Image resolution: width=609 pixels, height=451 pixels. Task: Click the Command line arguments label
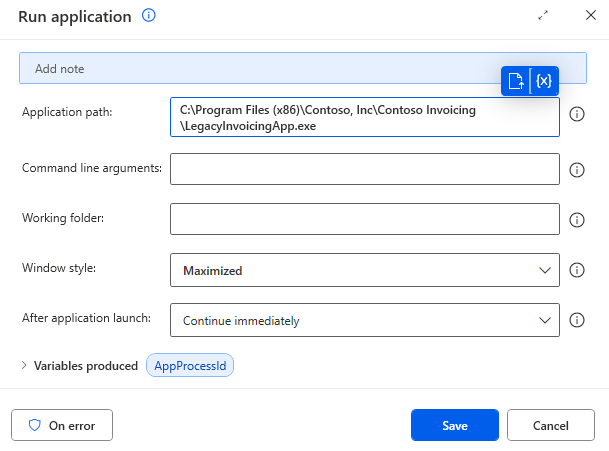click(92, 168)
